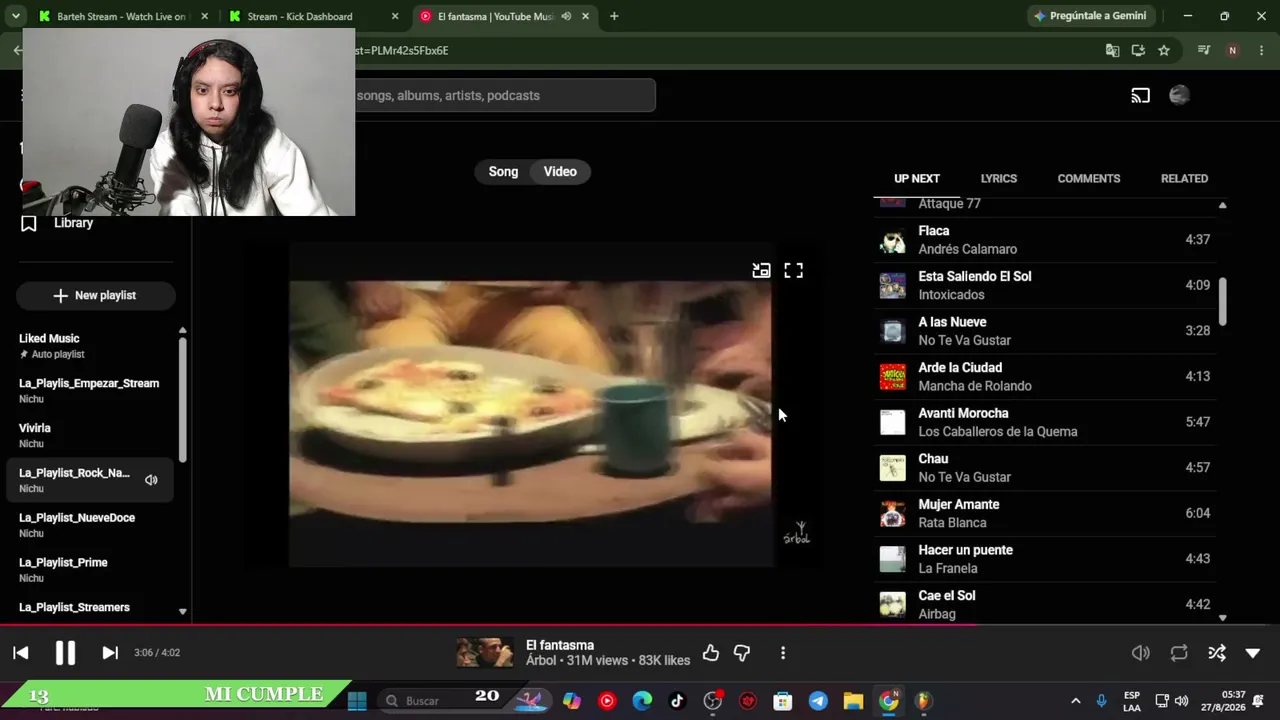1280x720 pixels.
Task: Open File Explorer from the taskbar
Action: pos(853,701)
